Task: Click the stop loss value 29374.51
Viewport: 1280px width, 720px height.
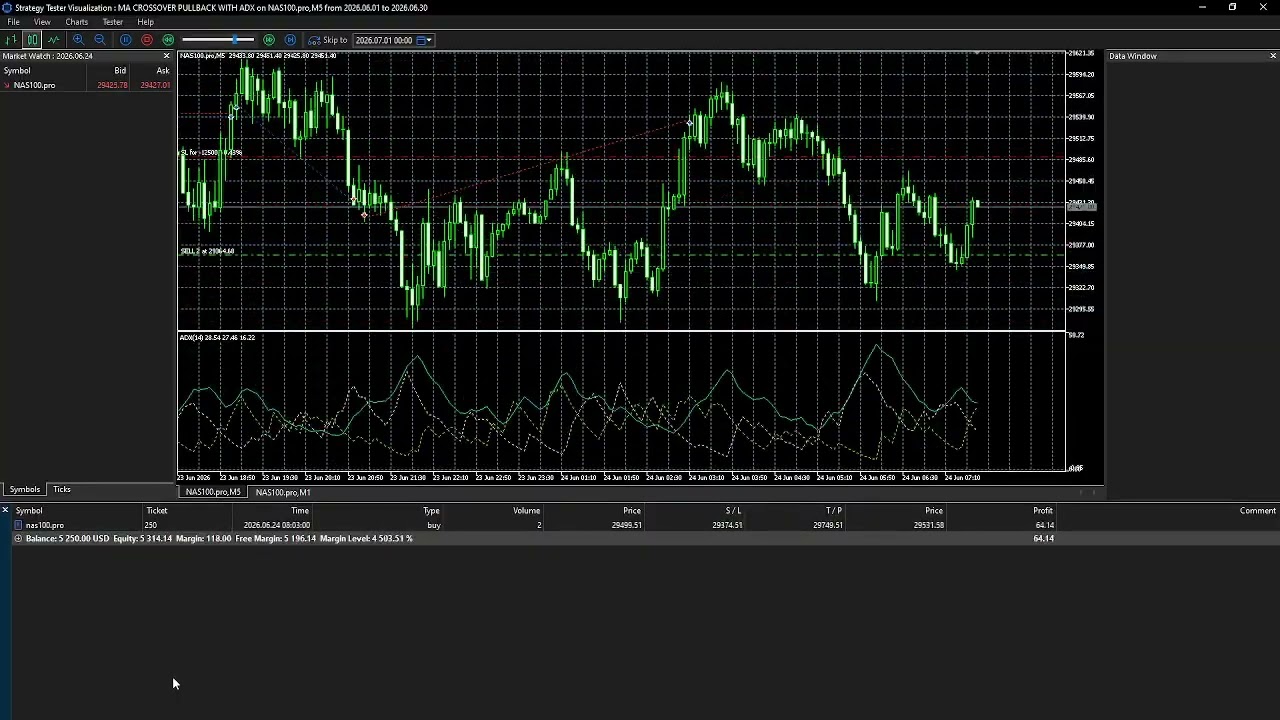Action: tap(727, 525)
